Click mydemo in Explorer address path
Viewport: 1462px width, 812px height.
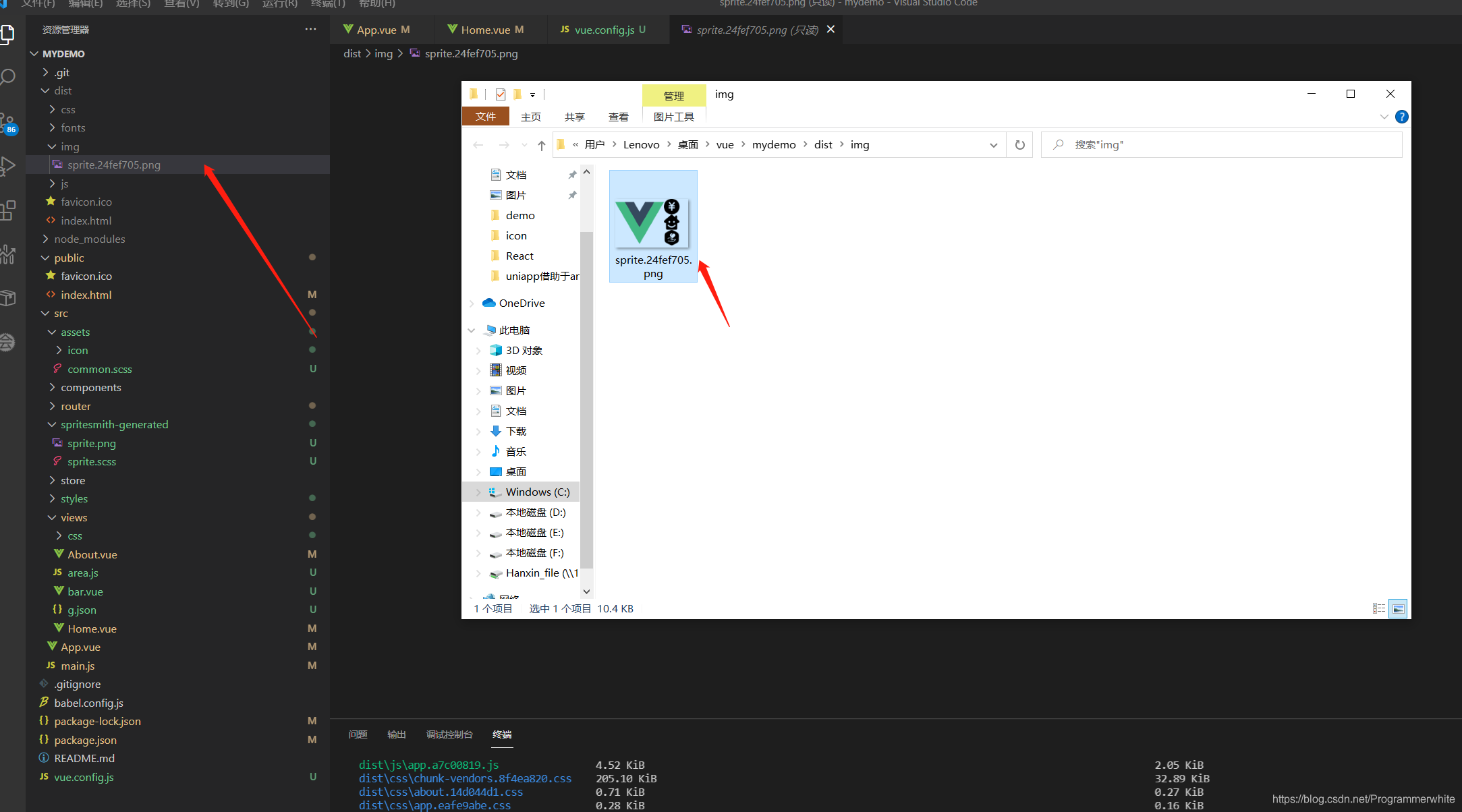click(774, 145)
